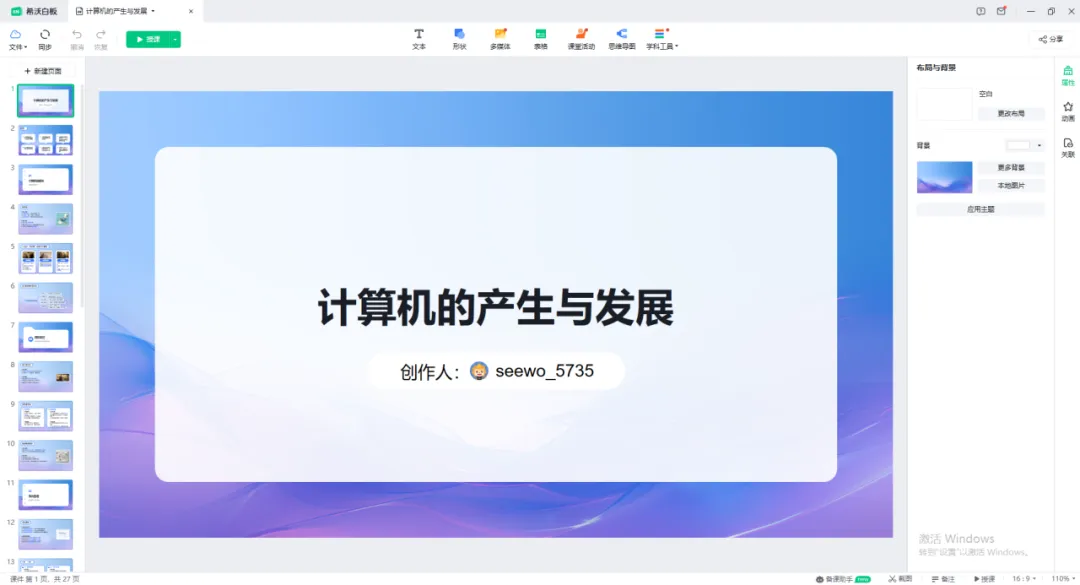1080x585 pixels.
Task: Select slide 9 thumbnail
Action: pyautogui.click(x=45, y=416)
